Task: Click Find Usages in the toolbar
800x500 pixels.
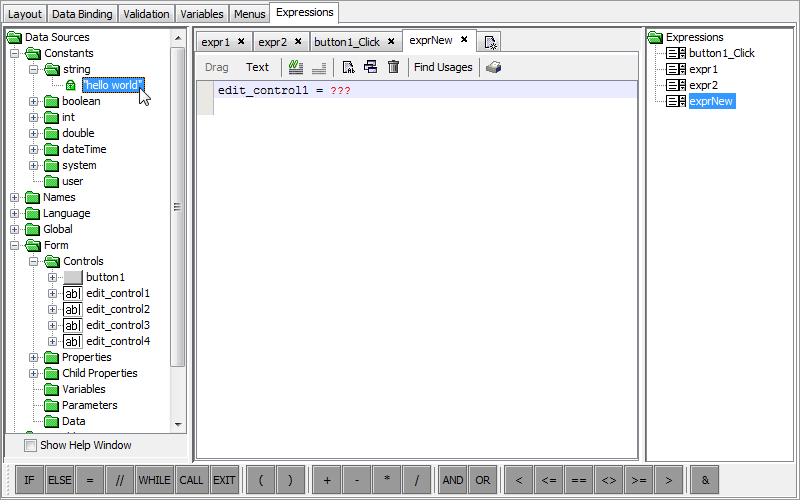Action: pyautogui.click(x=443, y=67)
